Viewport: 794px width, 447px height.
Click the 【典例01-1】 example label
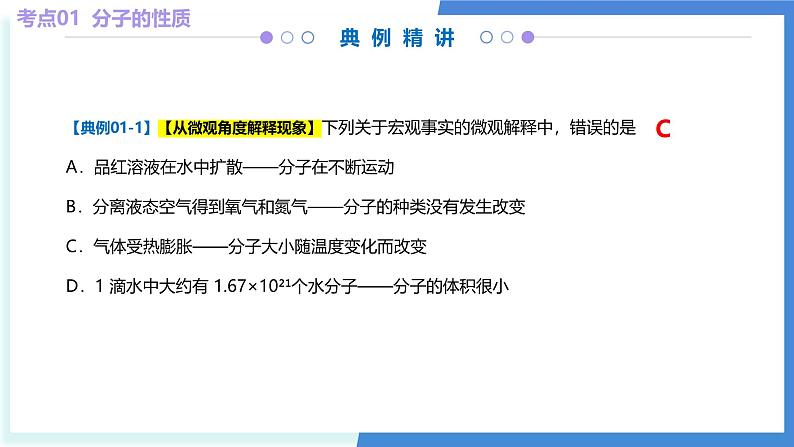[110, 128]
